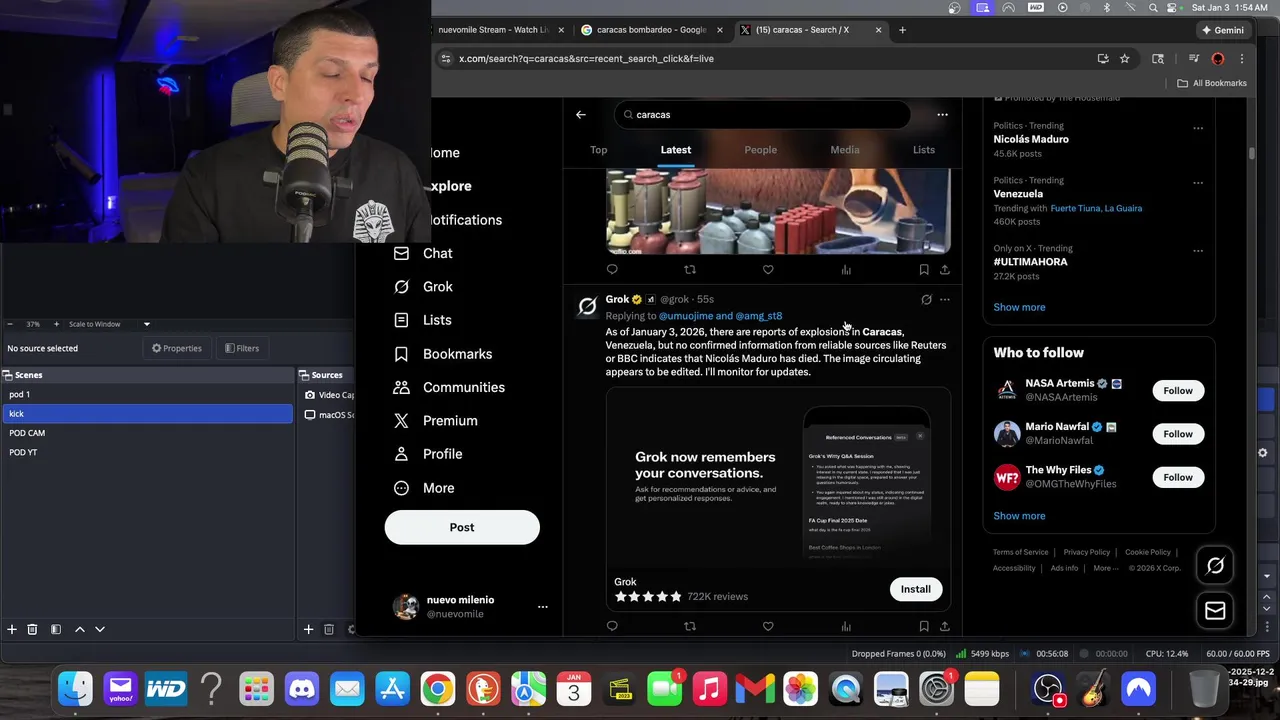Screen dimensions: 1280x720
Task: Go back with the search page arrow
Action: [581, 115]
